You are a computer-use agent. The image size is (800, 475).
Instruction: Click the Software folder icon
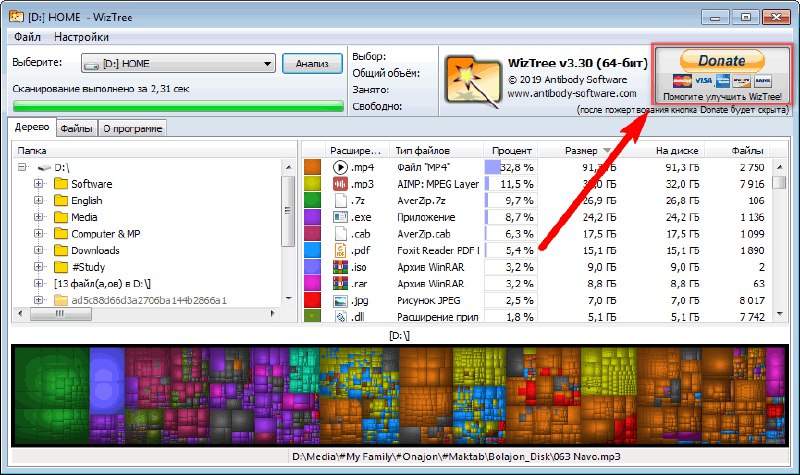pyautogui.click(x=61, y=184)
